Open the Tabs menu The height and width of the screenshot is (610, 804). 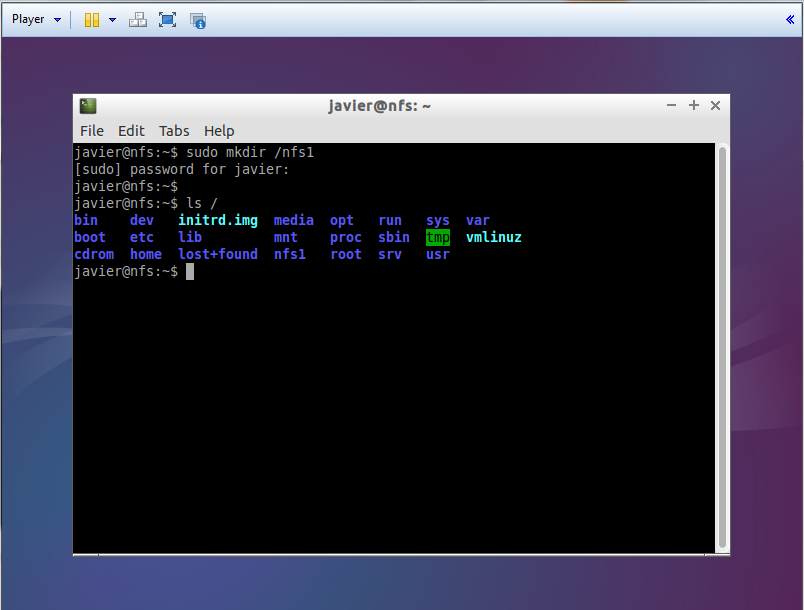pyautogui.click(x=173, y=131)
